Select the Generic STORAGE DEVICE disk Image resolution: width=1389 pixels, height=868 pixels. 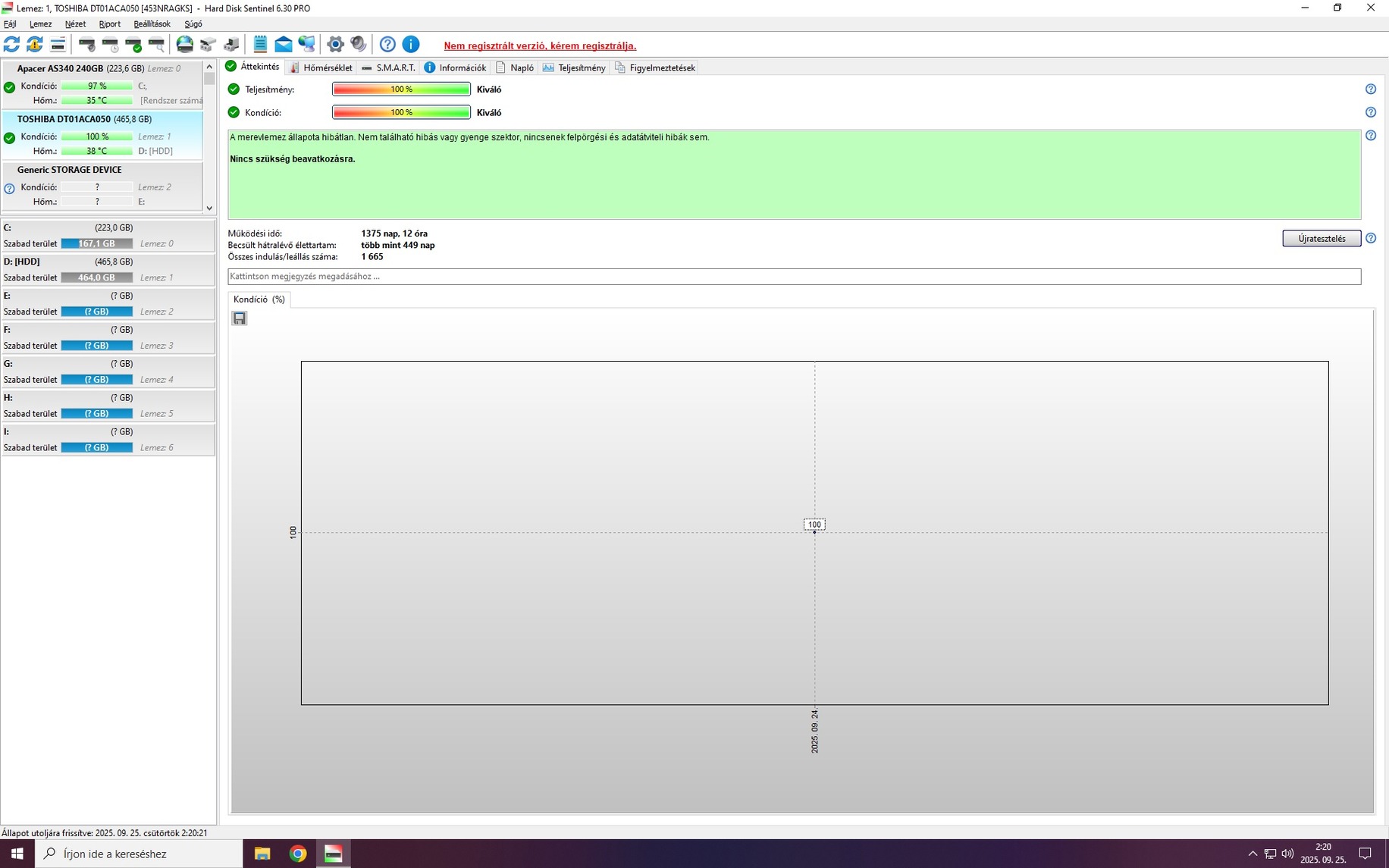click(x=102, y=186)
